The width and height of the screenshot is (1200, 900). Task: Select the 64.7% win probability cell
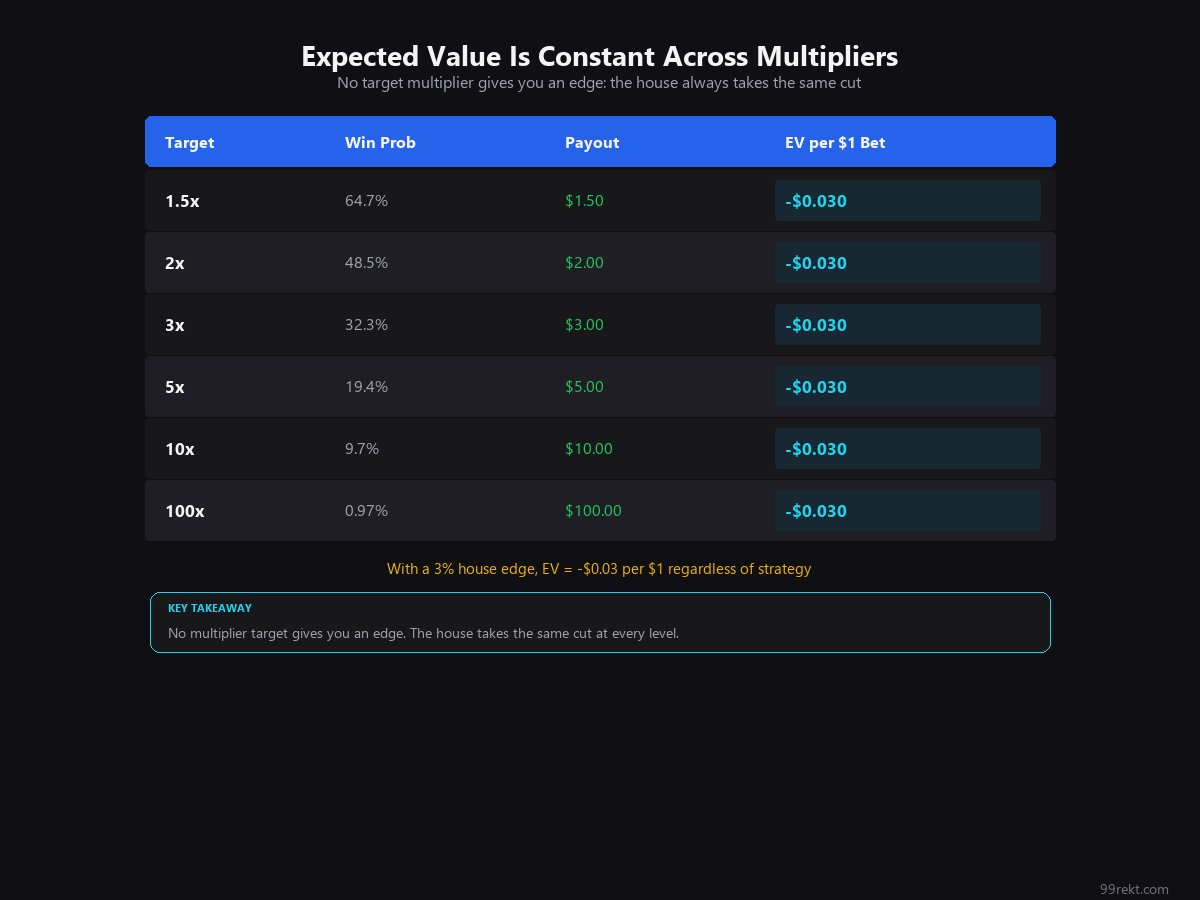(x=366, y=201)
